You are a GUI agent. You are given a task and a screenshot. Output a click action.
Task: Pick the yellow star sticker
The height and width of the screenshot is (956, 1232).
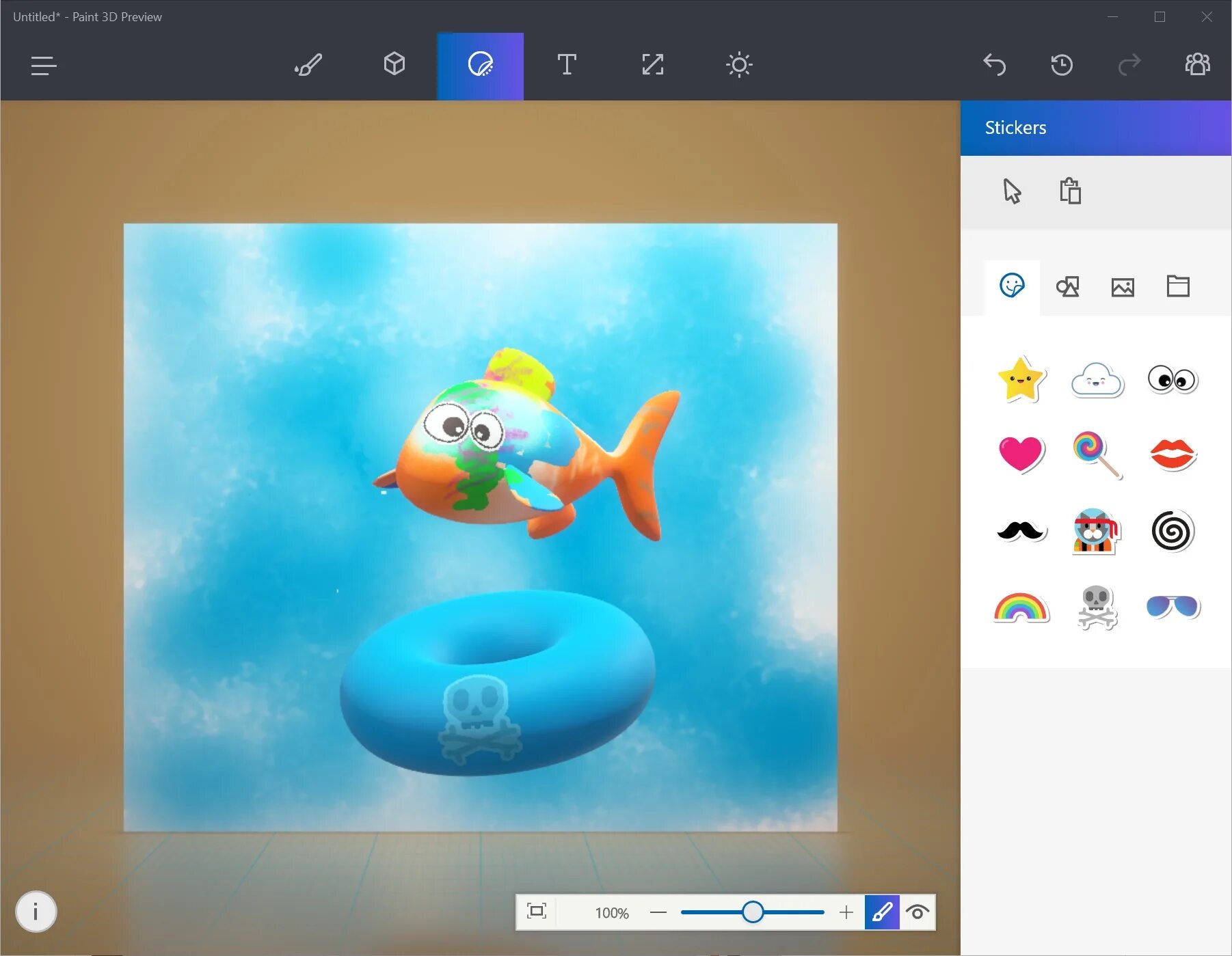point(1021,379)
